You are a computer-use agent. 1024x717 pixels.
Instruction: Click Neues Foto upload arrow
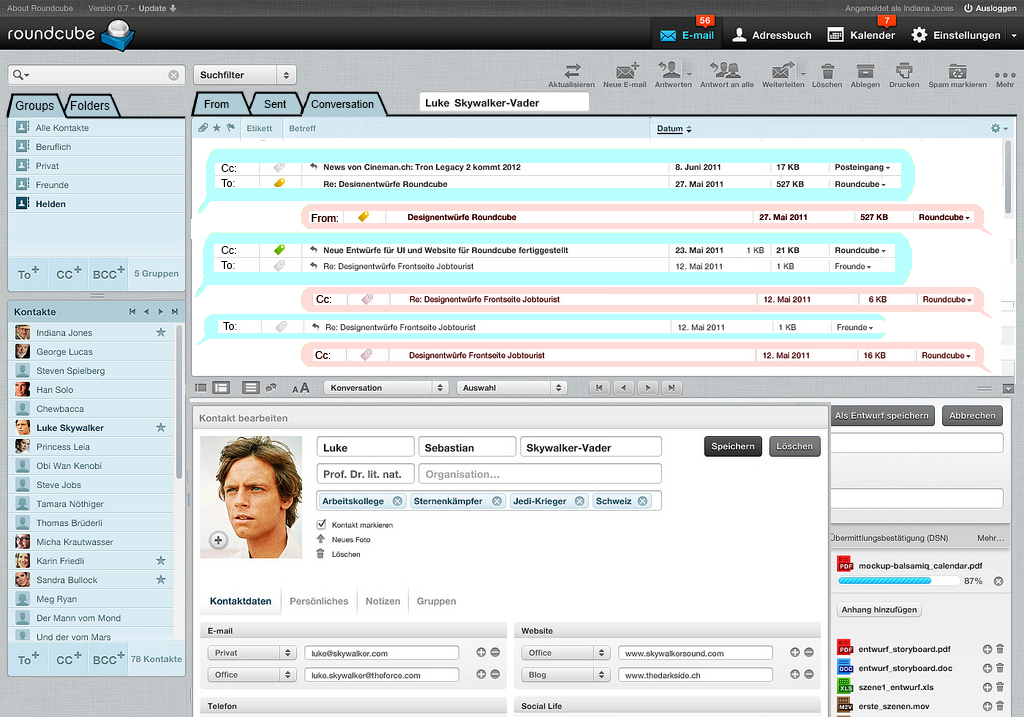[321, 539]
